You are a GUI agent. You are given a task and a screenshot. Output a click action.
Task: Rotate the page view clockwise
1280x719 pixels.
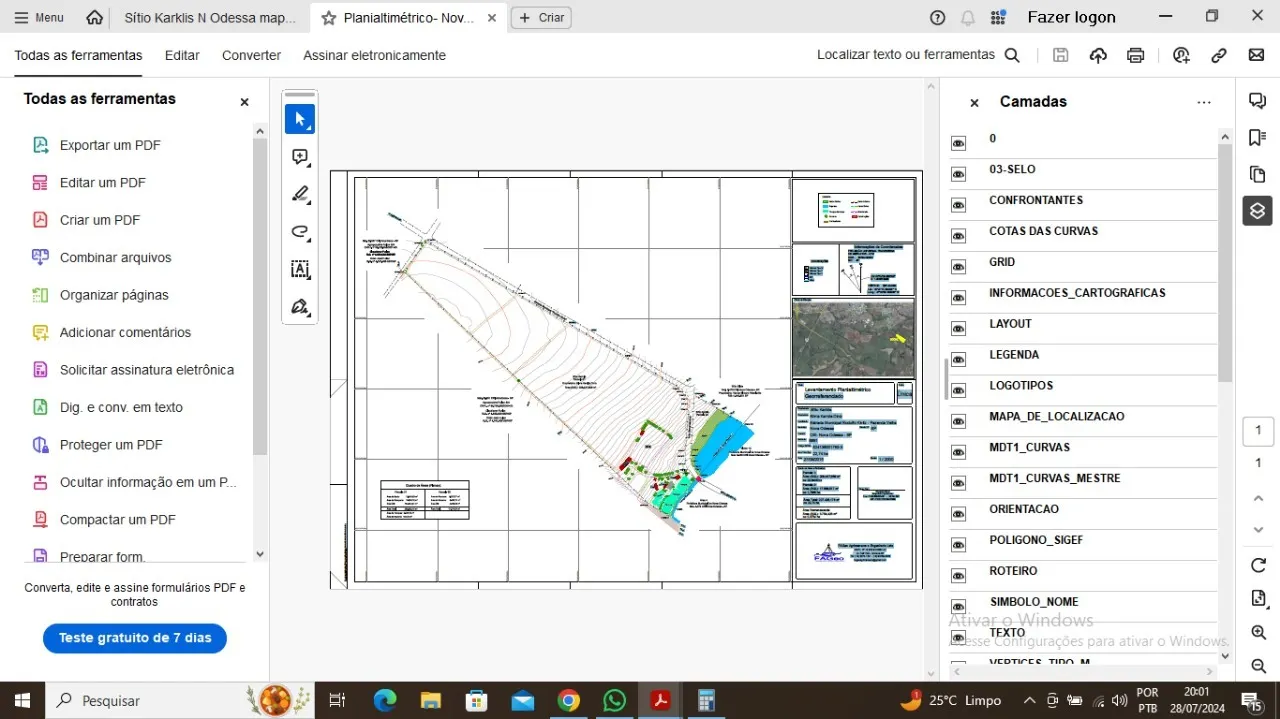pyautogui.click(x=1258, y=566)
